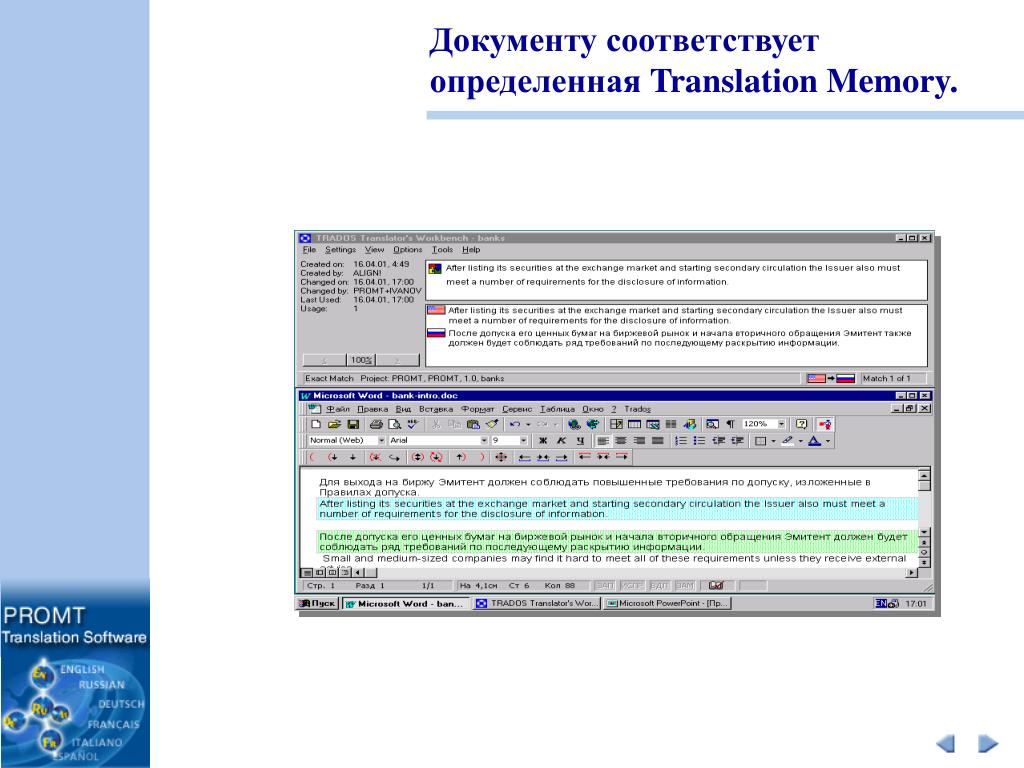
Task: Click the Paste clipboard icon in Word
Action: click(x=473, y=424)
